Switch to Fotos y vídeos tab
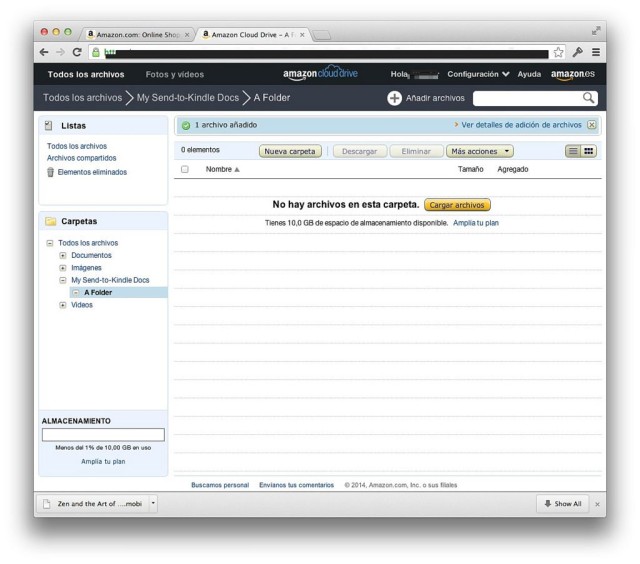 (x=174, y=74)
